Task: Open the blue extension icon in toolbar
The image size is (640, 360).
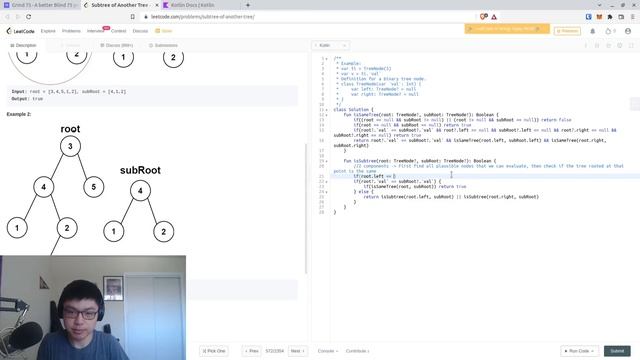Action: coord(589,17)
